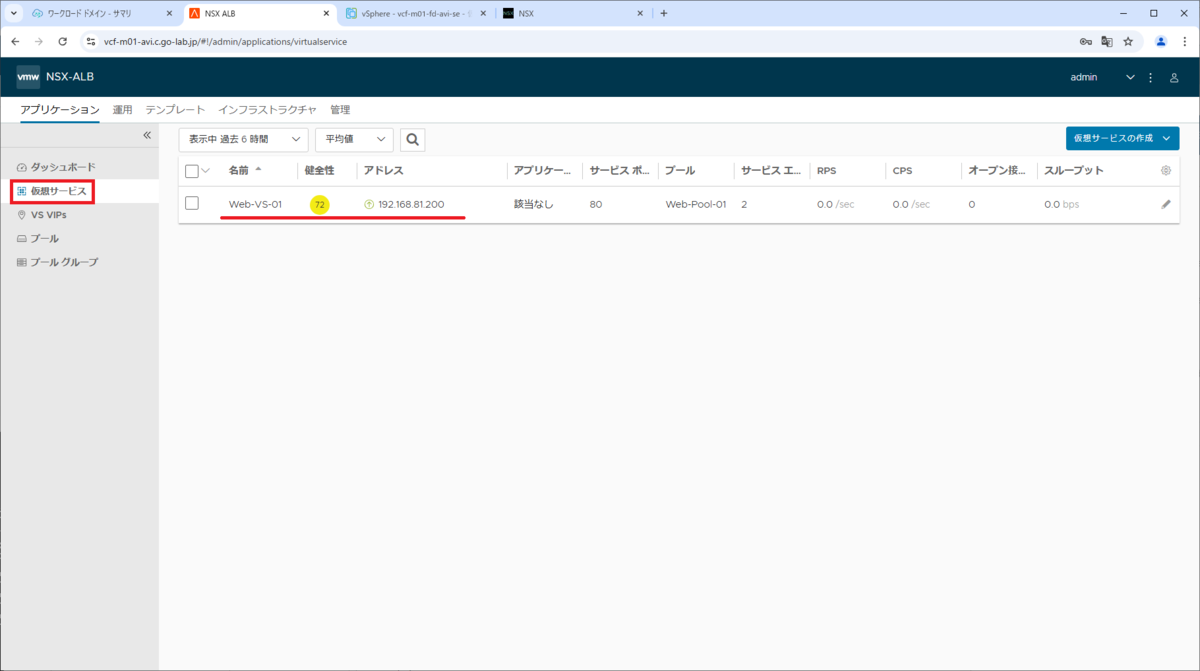
Task: Open the browser tab search dropdown
Action: coord(14,14)
